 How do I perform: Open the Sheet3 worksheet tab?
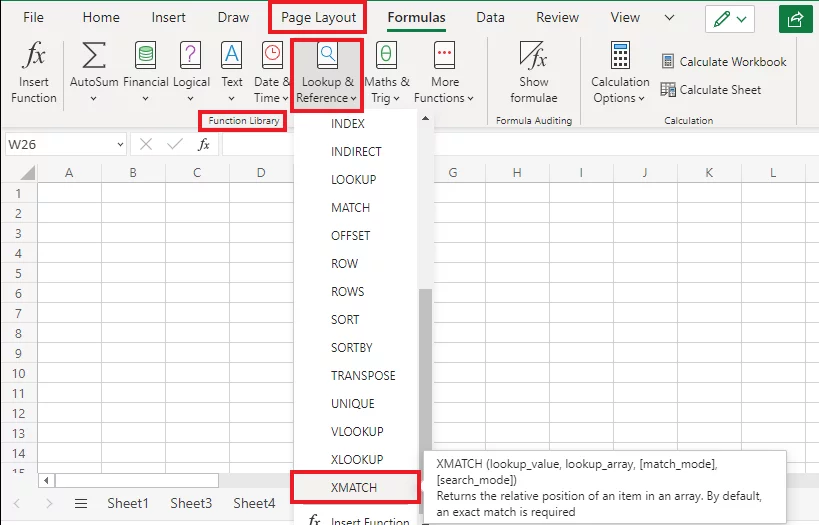[191, 504]
